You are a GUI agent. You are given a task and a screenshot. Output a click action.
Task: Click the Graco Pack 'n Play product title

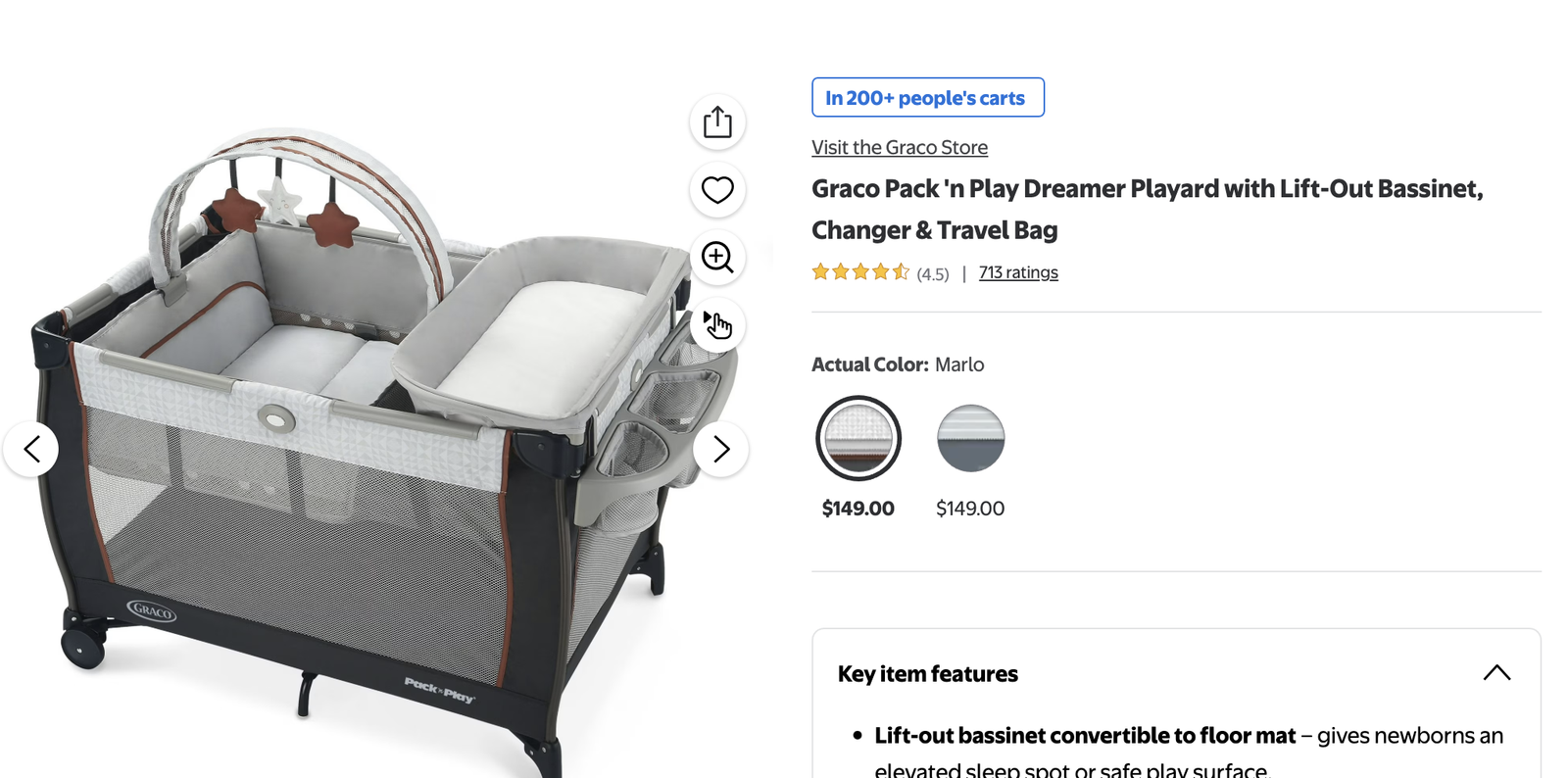point(1147,209)
